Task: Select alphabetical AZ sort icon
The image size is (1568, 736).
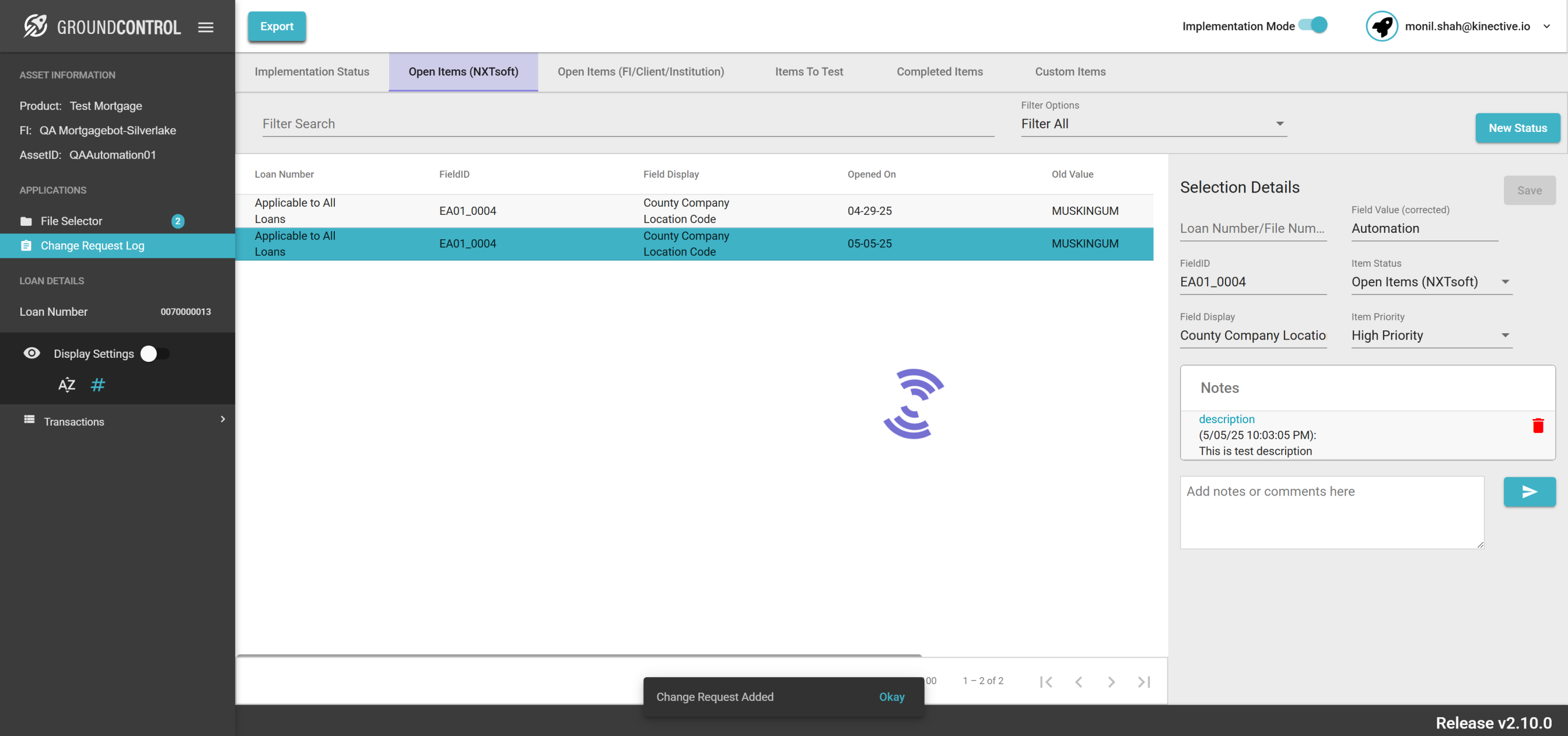Action: pyautogui.click(x=66, y=385)
